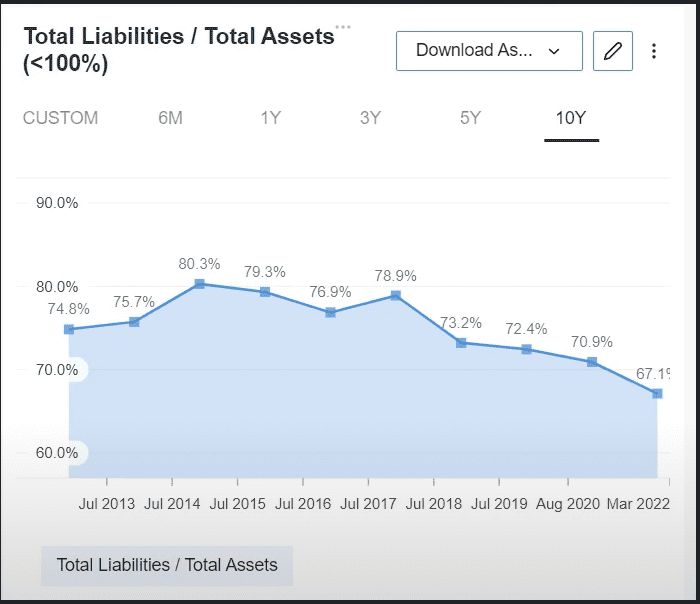Image resolution: width=700 pixels, height=604 pixels.
Task: Click the pencil edit icon
Action: pyautogui.click(x=612, y=51)
